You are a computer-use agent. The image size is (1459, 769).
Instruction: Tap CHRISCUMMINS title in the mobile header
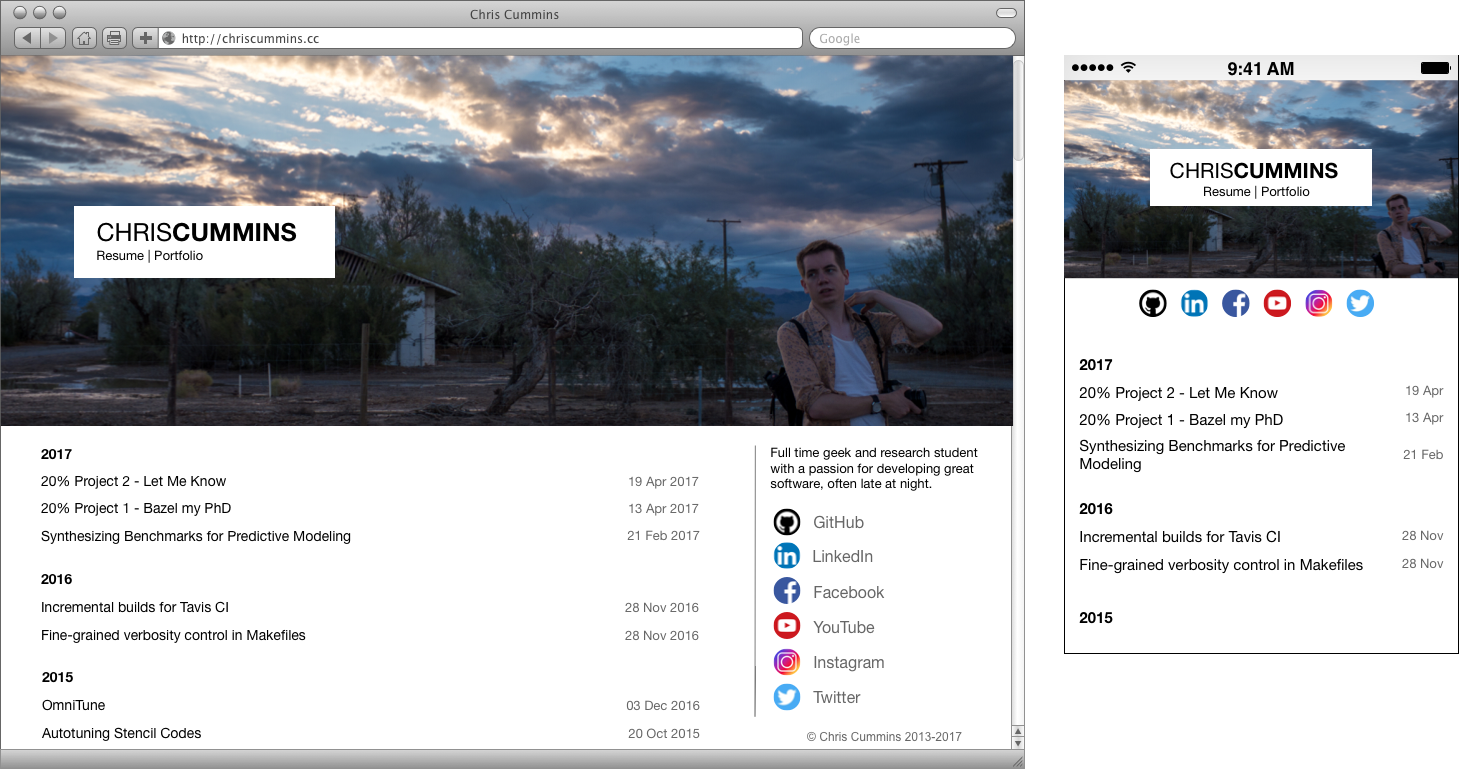[x=1253, y=171]
